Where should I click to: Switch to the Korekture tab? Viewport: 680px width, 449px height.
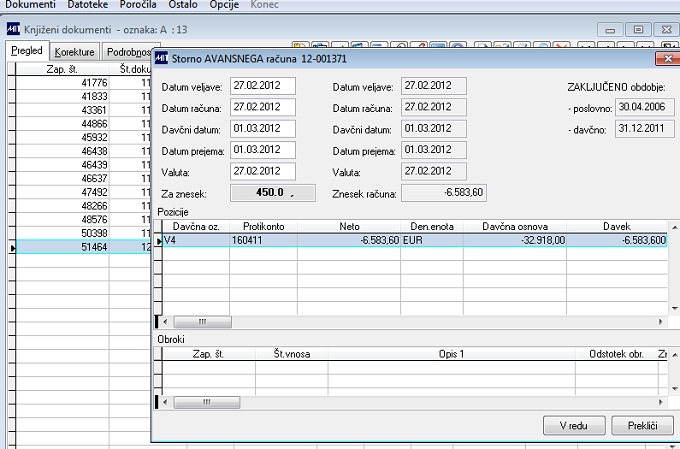(x=75, y=52)
